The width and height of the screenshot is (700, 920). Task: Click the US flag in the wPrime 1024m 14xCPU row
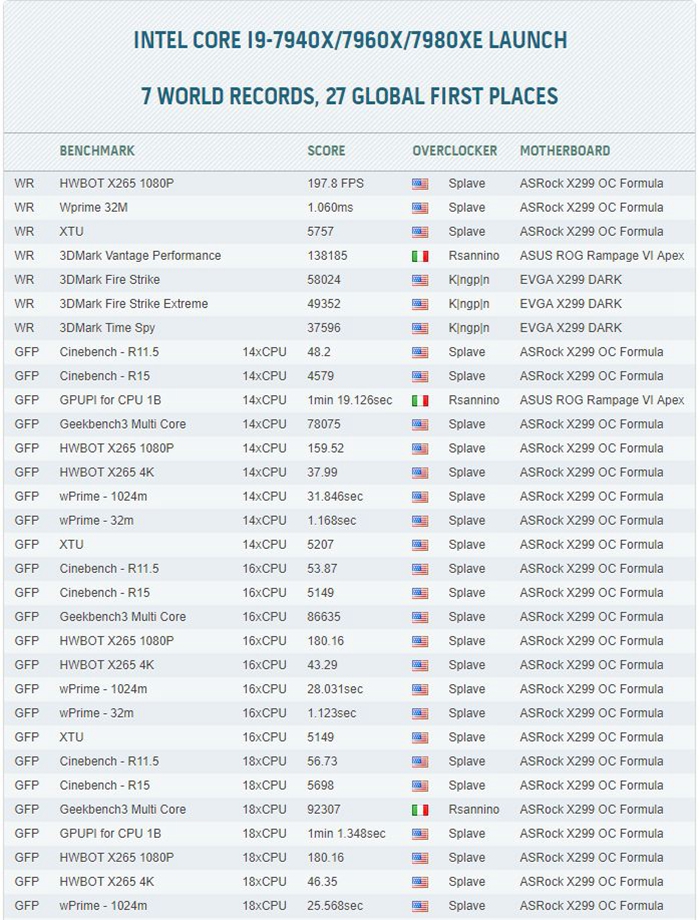click(420, 497)
